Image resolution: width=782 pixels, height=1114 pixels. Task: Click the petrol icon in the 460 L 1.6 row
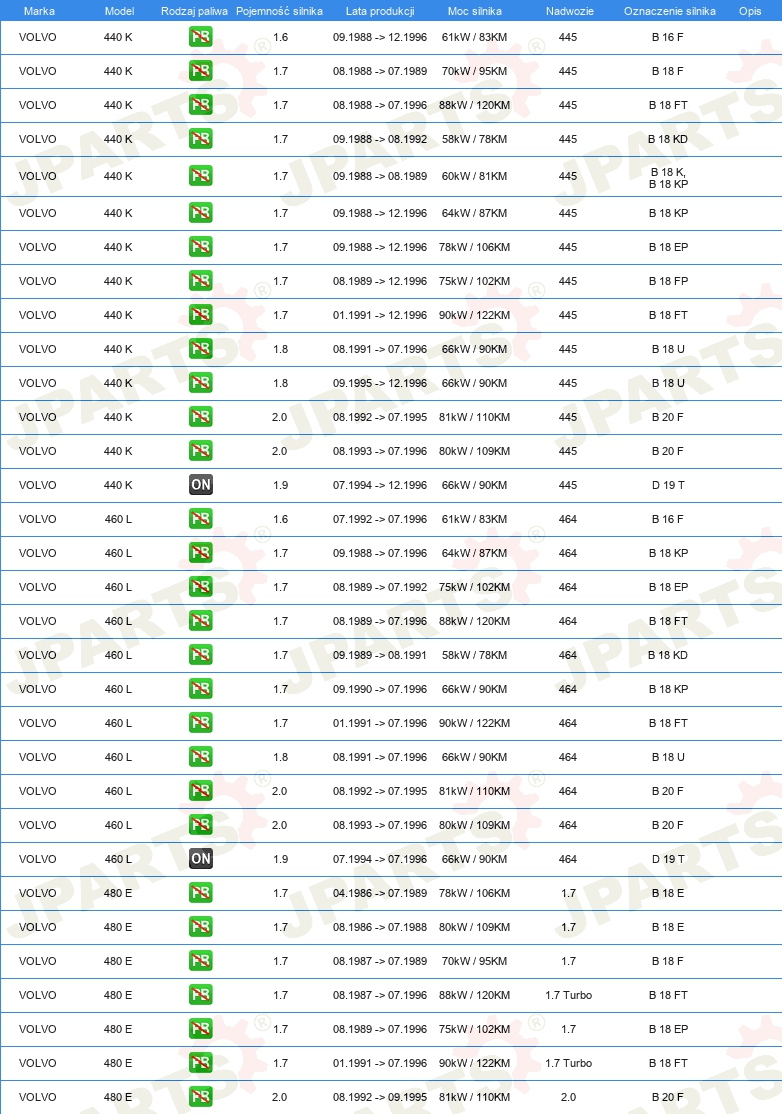point(201,519)
